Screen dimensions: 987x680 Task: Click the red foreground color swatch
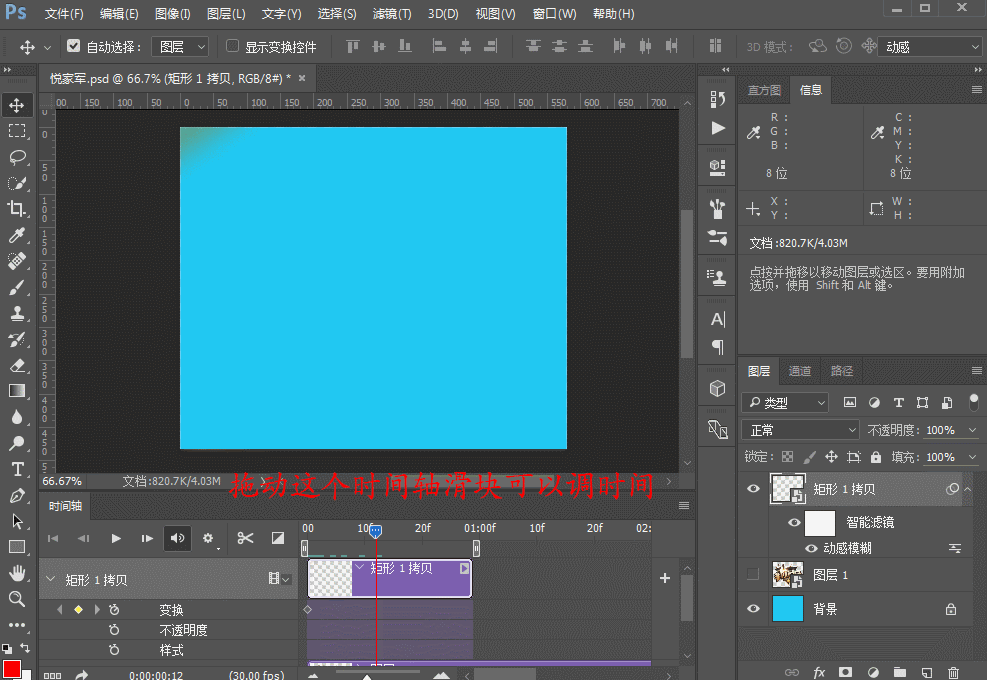12,669
